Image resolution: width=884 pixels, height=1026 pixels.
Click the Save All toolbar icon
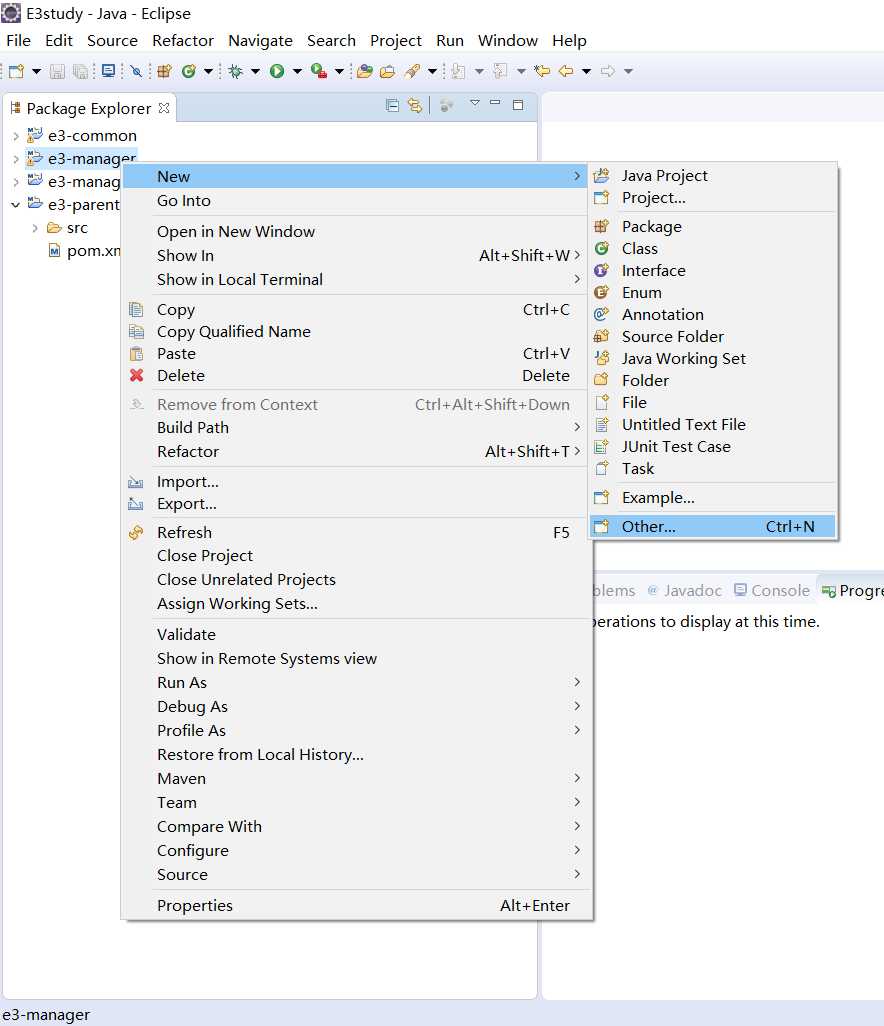pyautogui.click(x=80, y=71)
